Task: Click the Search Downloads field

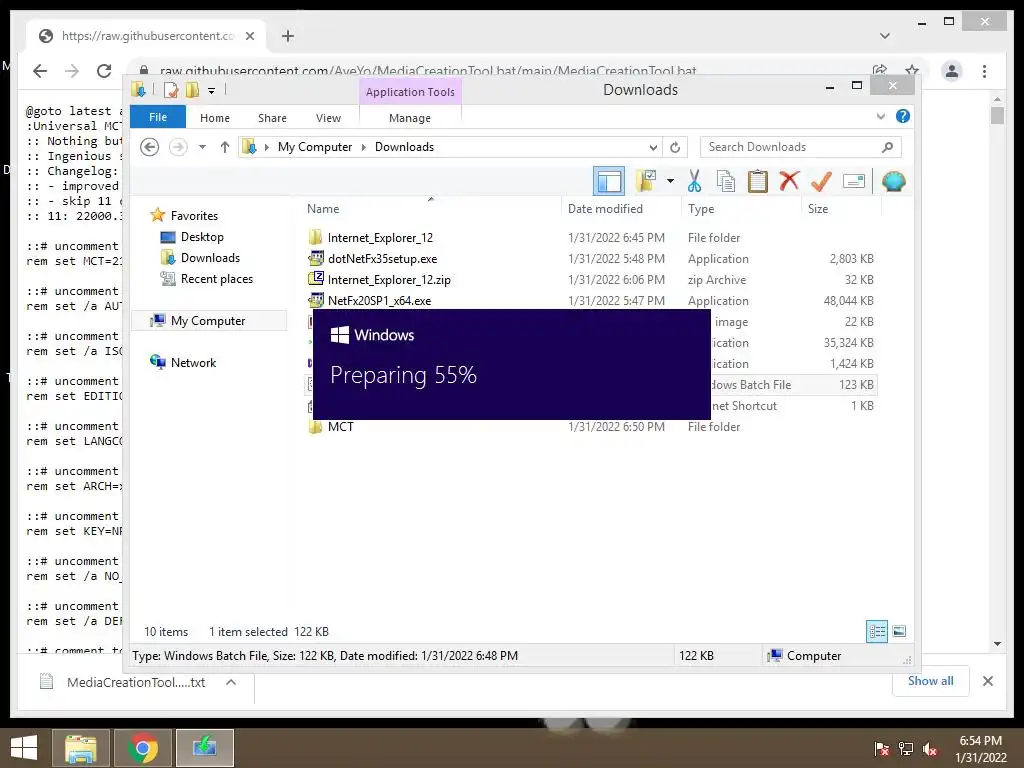Action: [800, 147]
